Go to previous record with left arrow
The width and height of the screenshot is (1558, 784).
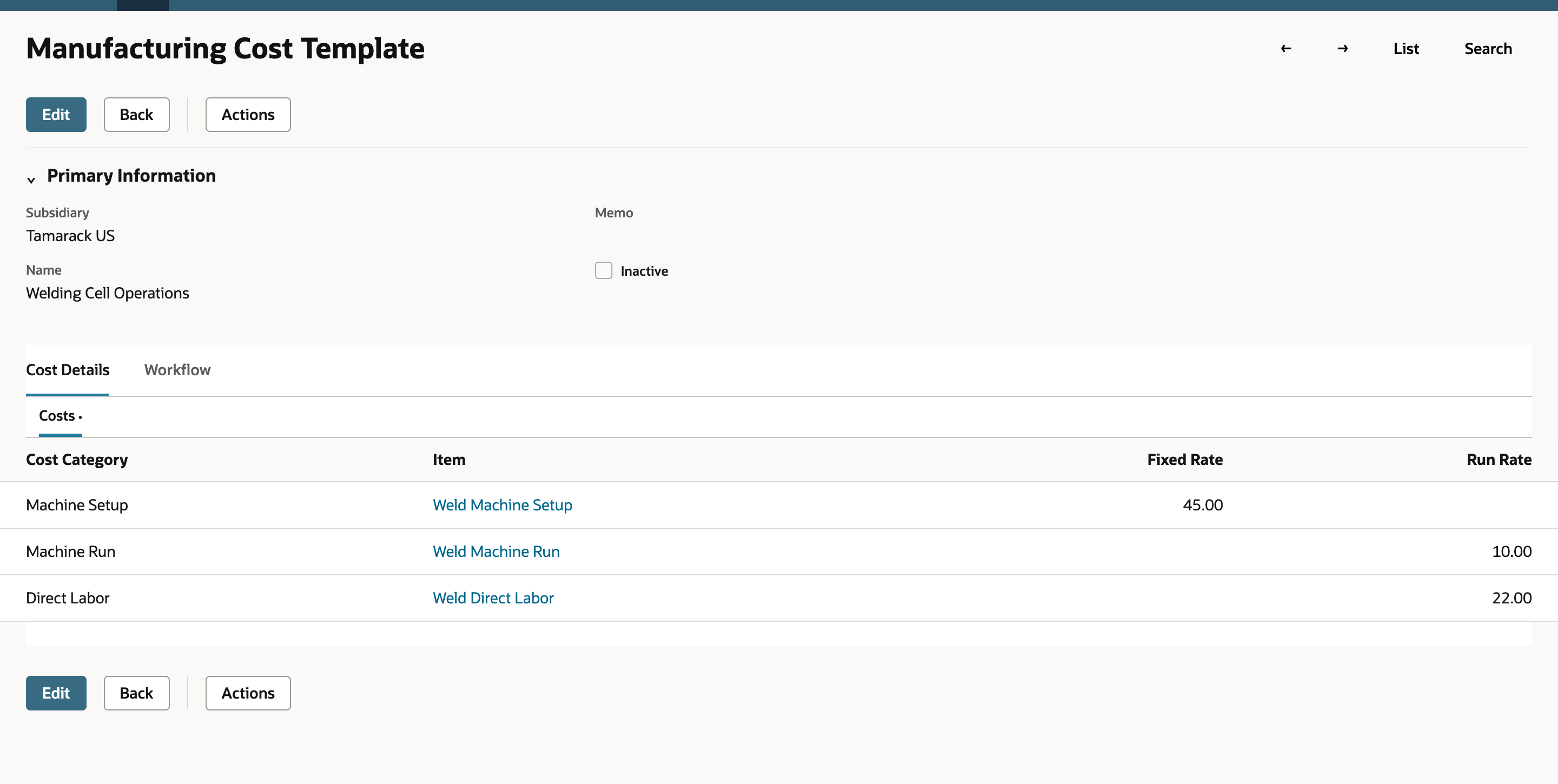pos(1286,48)
